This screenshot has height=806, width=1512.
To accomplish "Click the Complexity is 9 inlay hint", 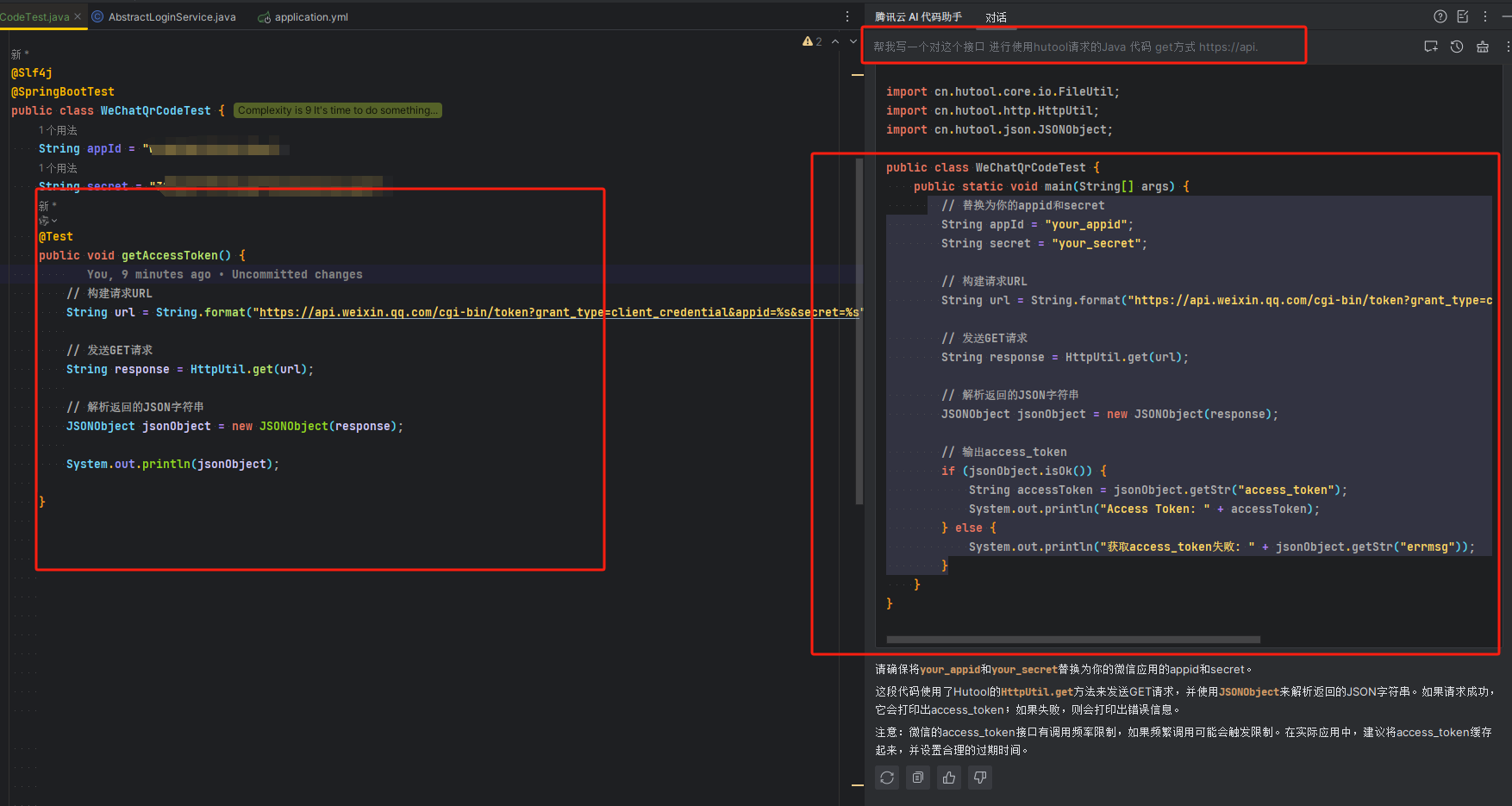I will [337, 110].
